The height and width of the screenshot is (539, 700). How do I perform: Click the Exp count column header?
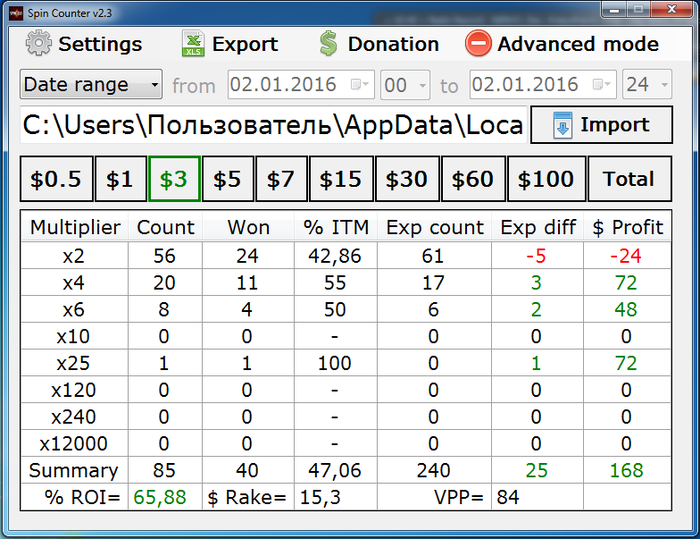434,227
